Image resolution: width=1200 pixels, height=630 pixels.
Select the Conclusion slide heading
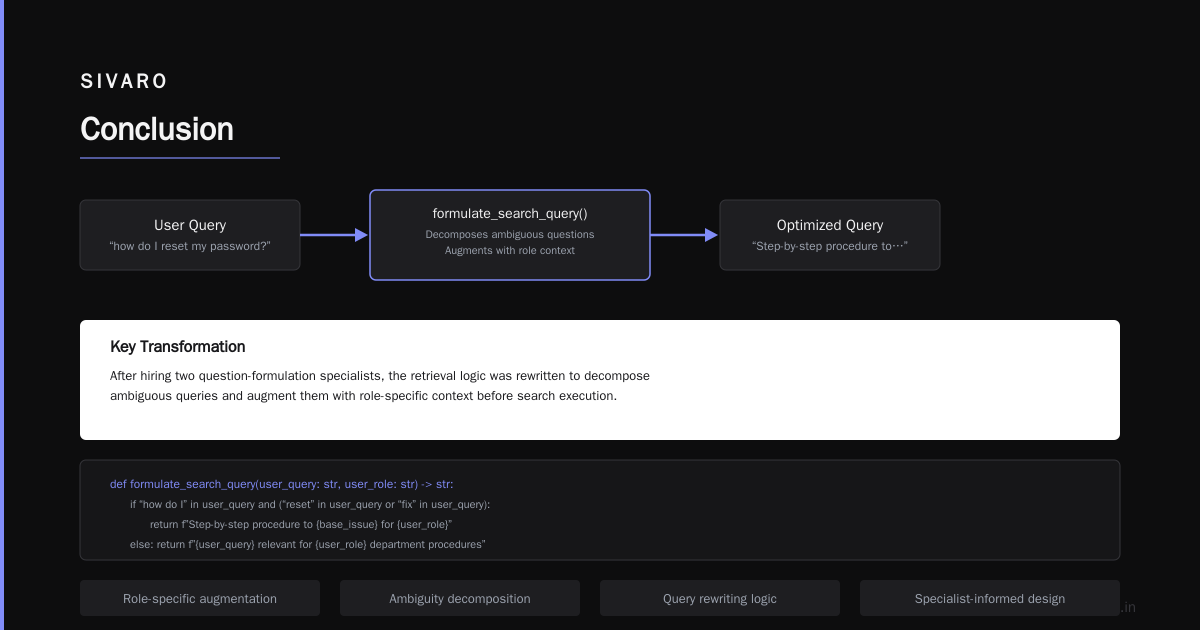(157, 129)
